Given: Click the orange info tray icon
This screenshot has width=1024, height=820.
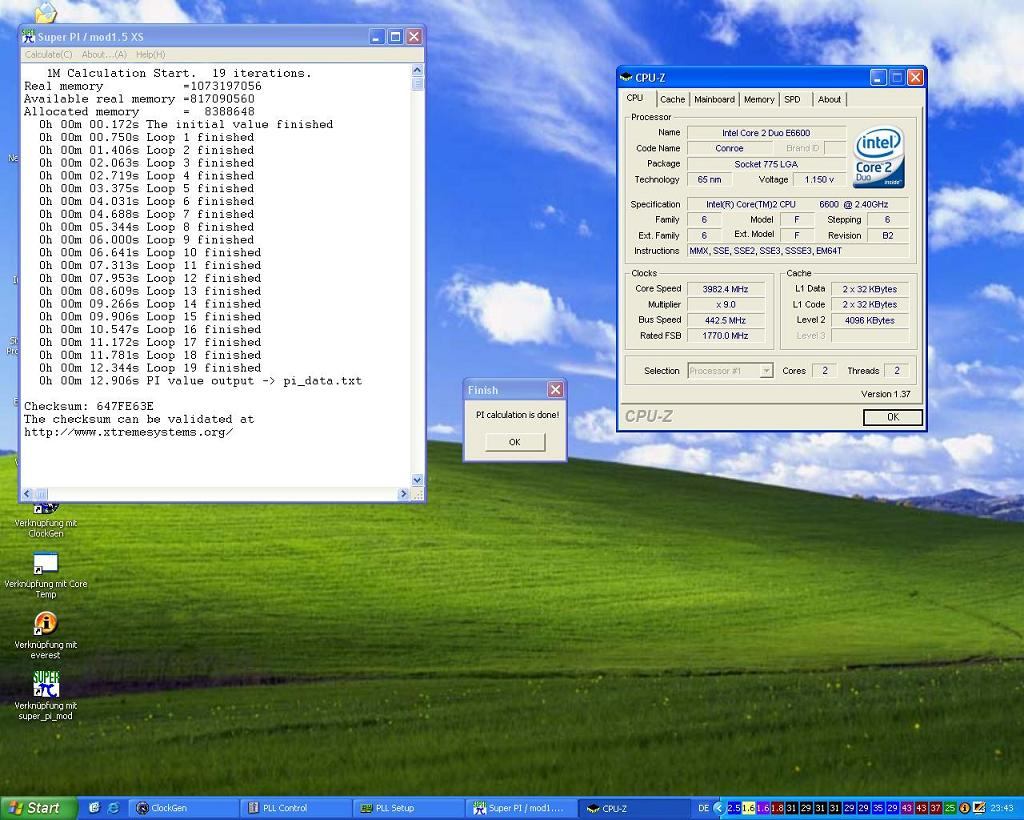Looking at the screenshot, I should coord(965,808).
